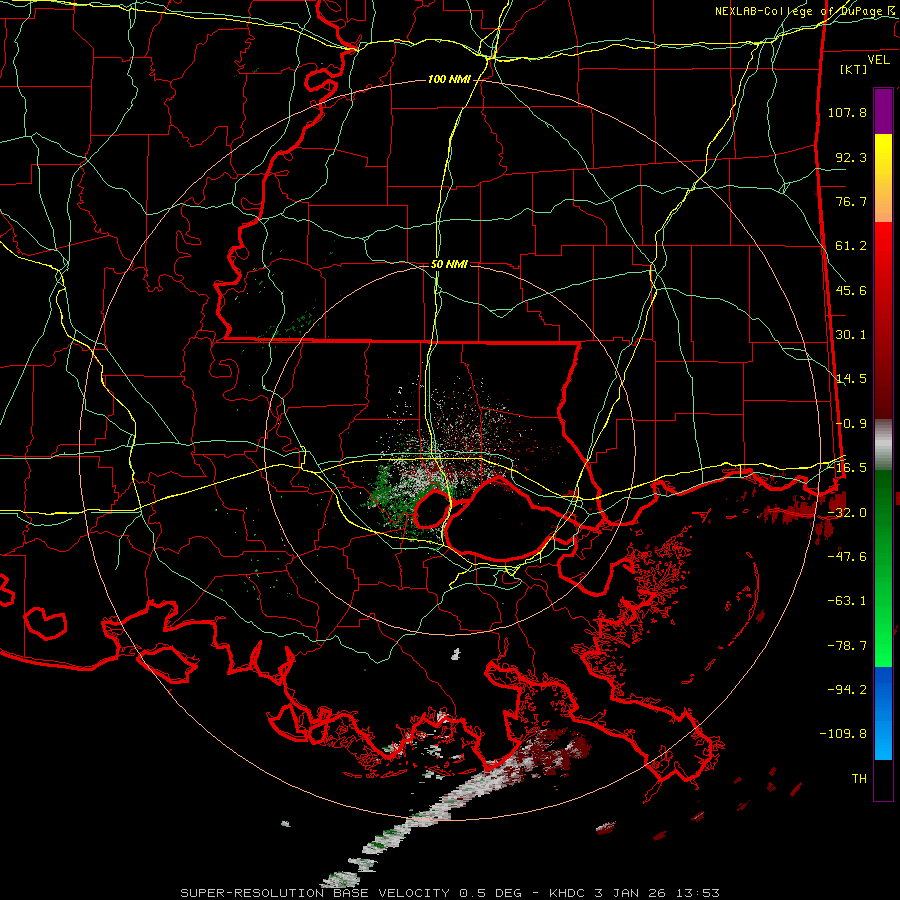The width and height of the screenshot is (900, 900).
Task: Click the blue segment of velocity color bar
Action: point(883,713)
